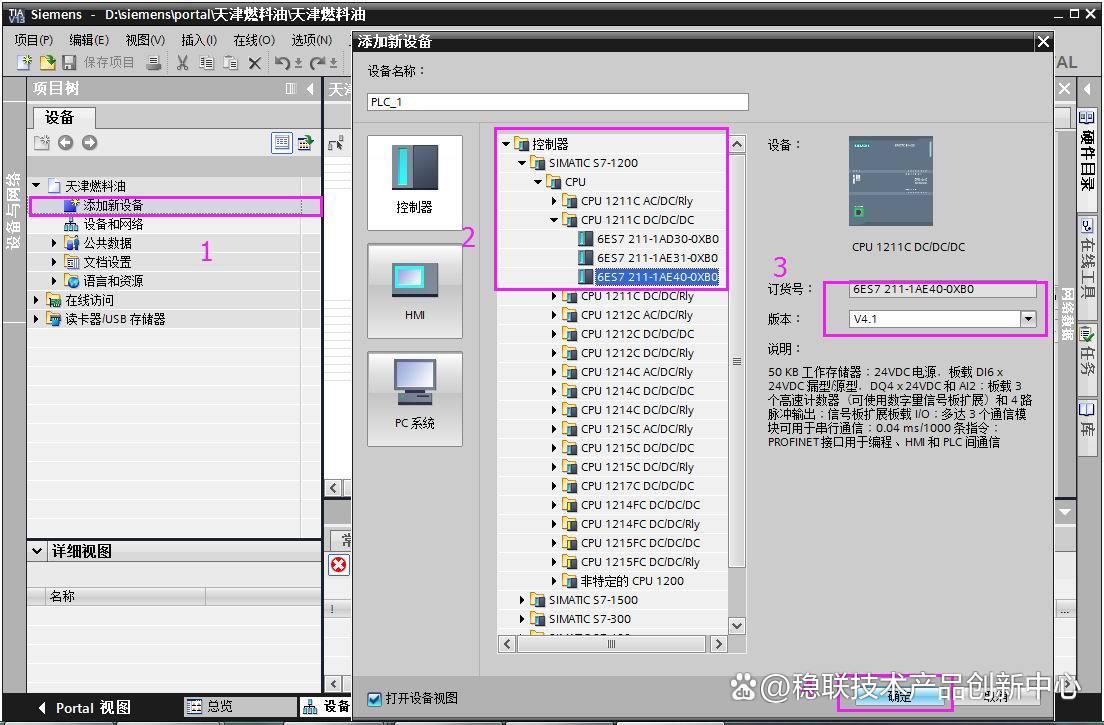Switch to Portal 视图
The height and width of the screenshot is (725, 1104).
click(x=84, y=707)
